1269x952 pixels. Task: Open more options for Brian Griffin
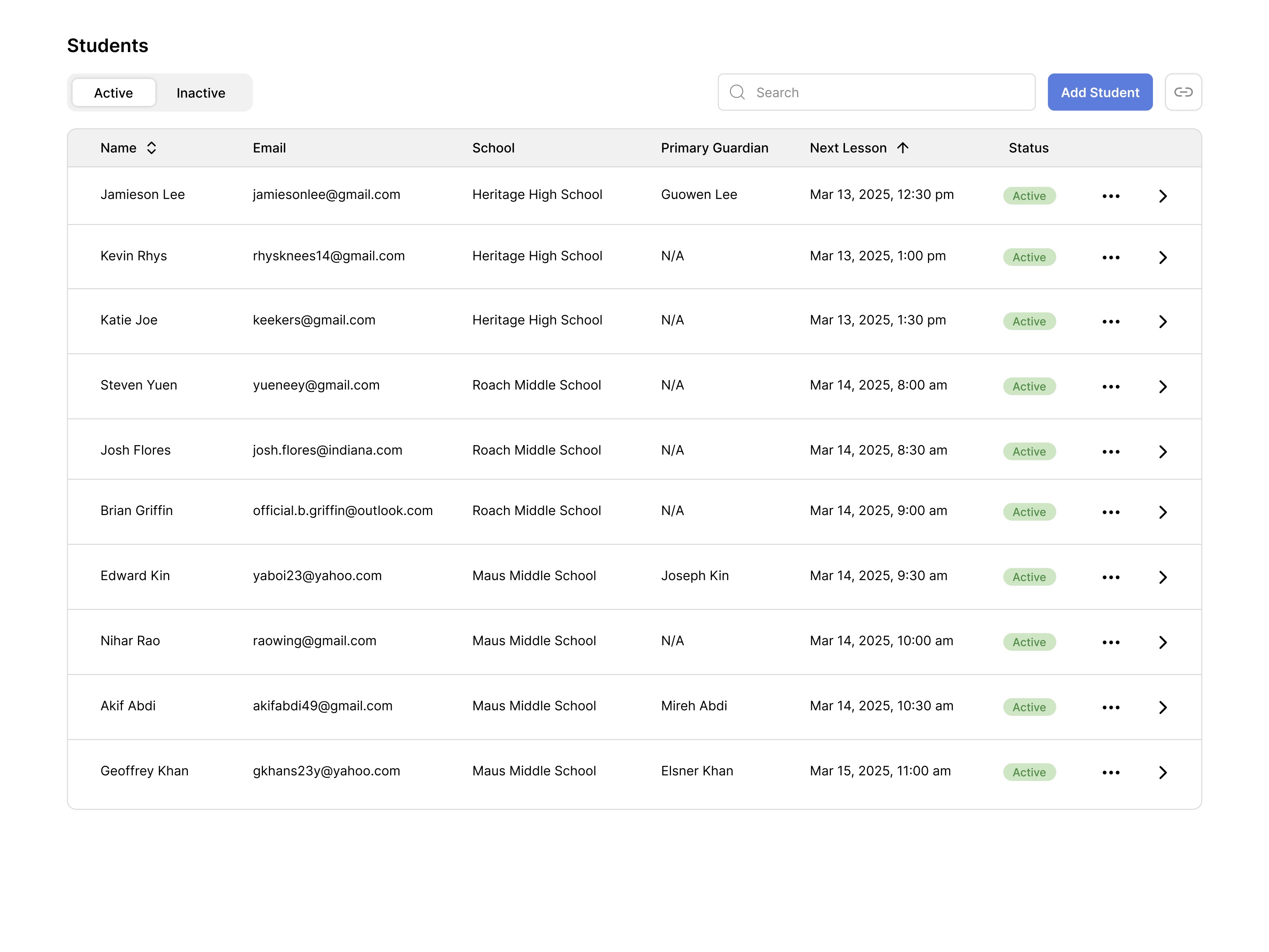pos(1111,512)
